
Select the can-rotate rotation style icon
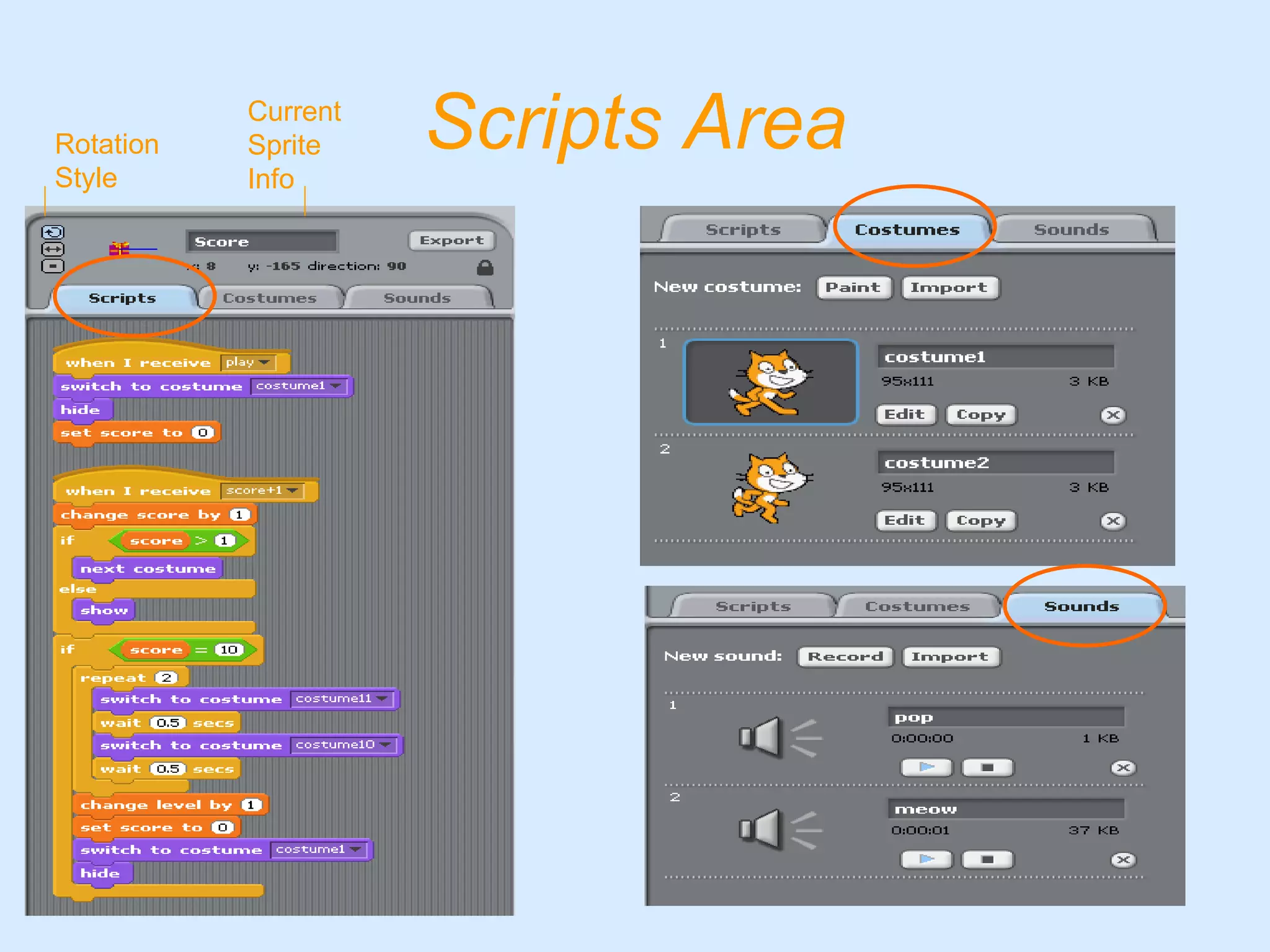tap(53, 232)
